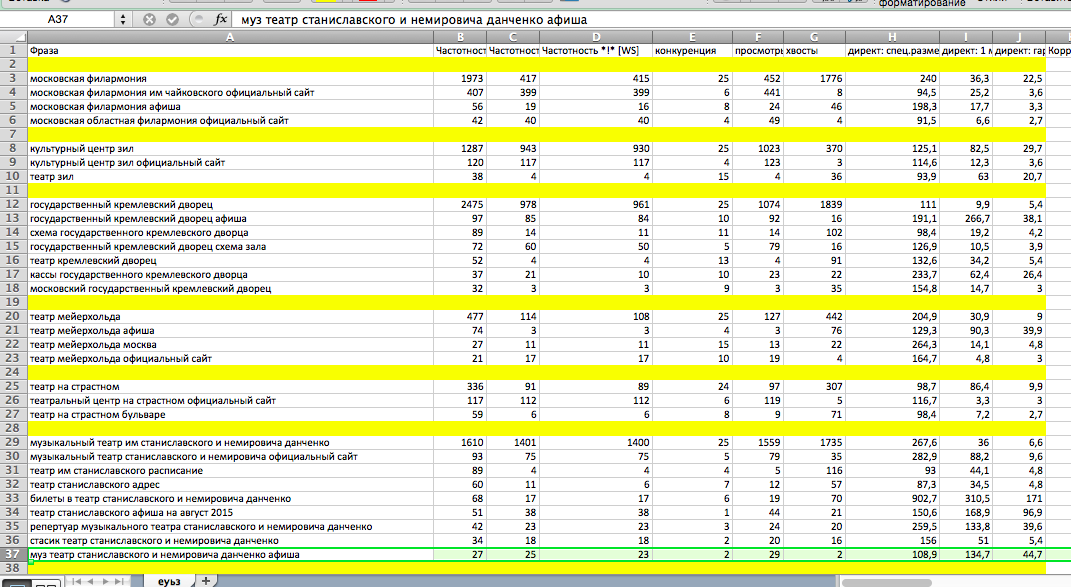Screen dimensions: 1071x587
Task: Select row 12 header
Action: click(x=14, y=204)
